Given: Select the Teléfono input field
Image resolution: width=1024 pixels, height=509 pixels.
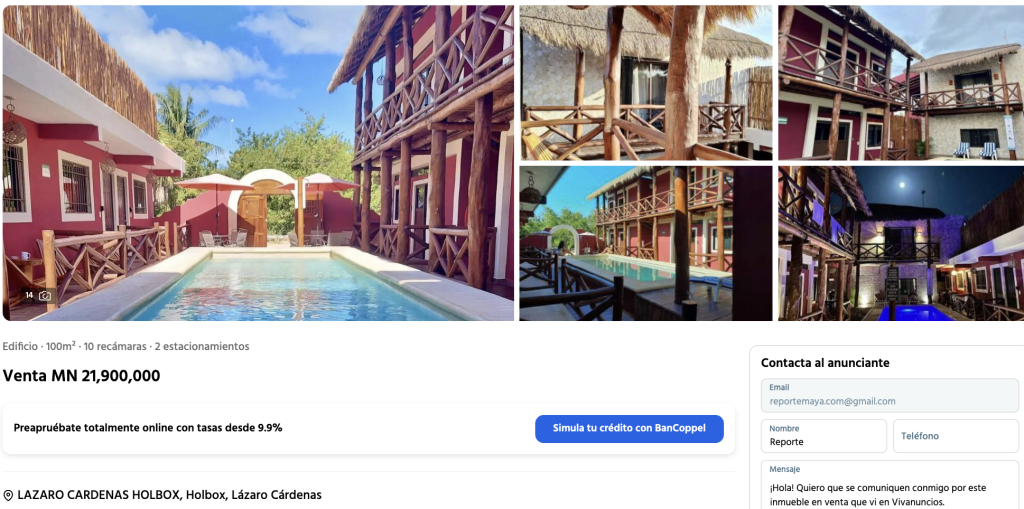Looking at the screenshot, I should point(955,436).
